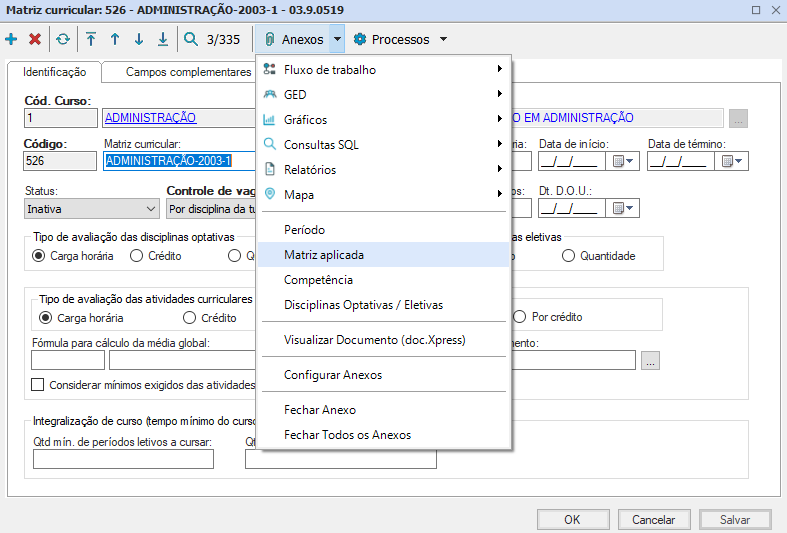Open the Status dropdown showing Inativa
Viewport: 787px width, 533px height.
point(91,209)
